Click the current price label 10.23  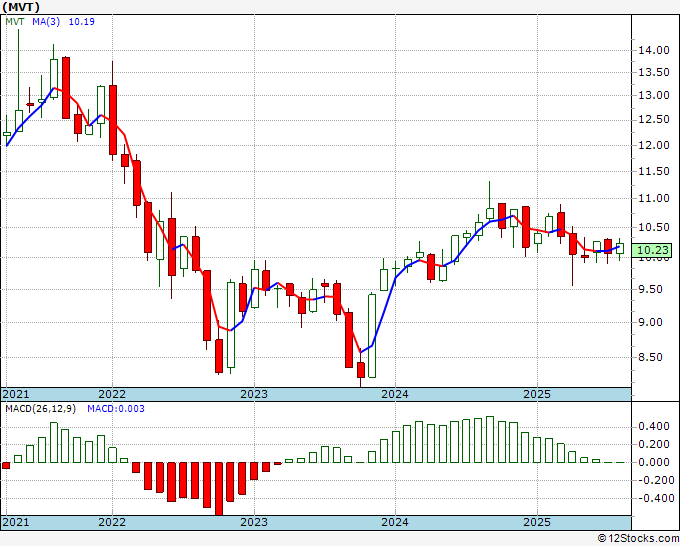[x=654, y=250]
